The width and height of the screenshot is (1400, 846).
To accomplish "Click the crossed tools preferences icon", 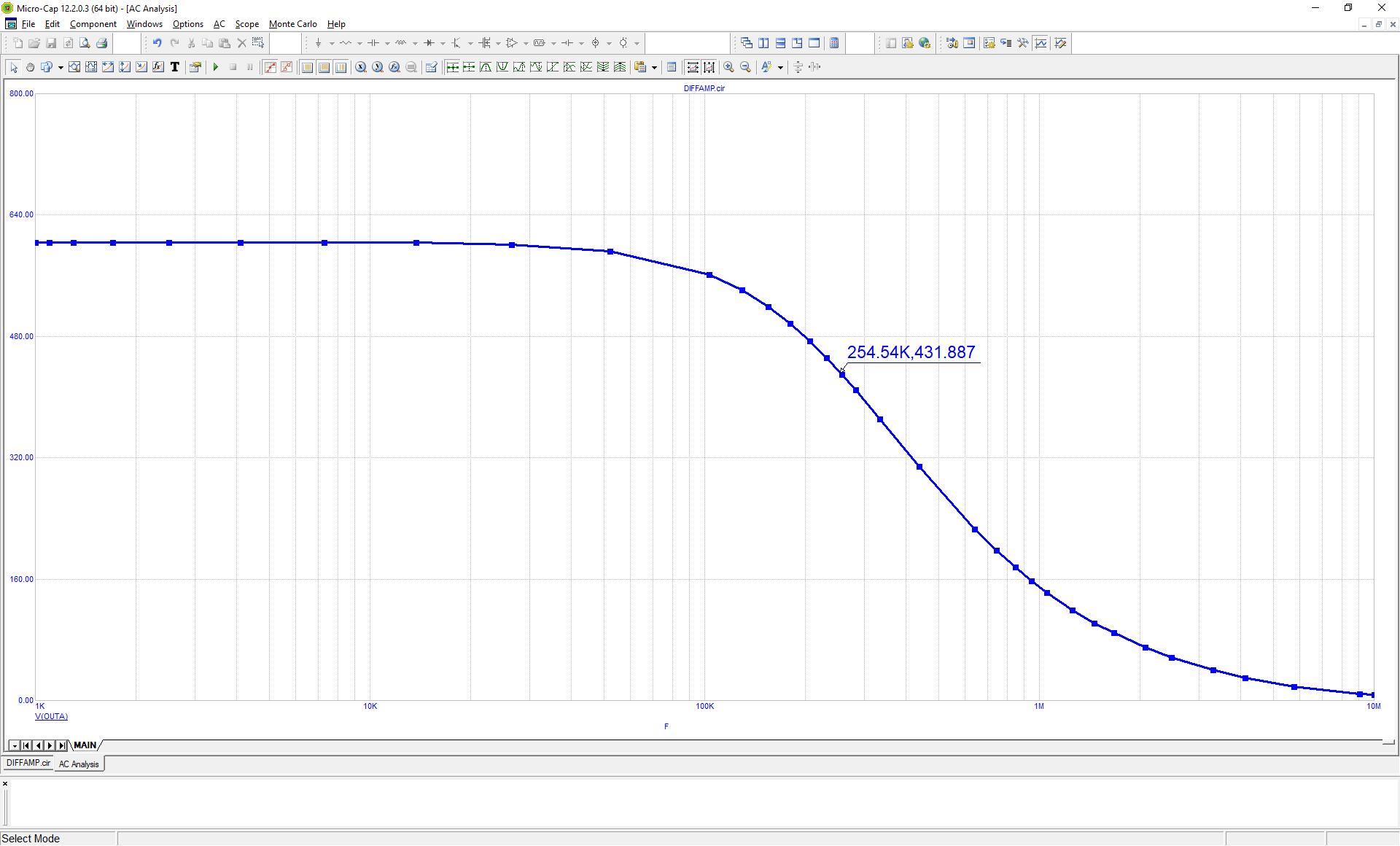I will [1023, 43].
